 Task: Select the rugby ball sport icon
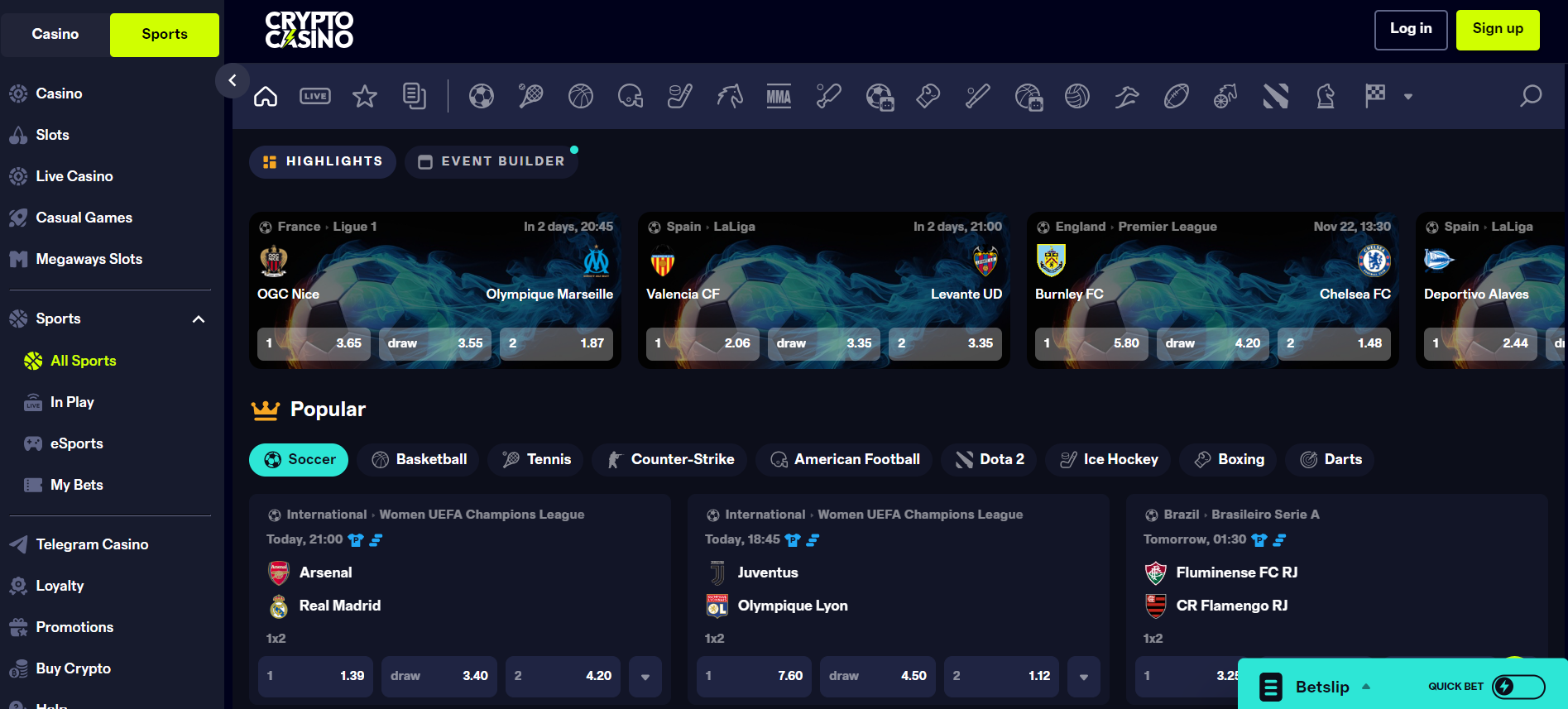1177,96
